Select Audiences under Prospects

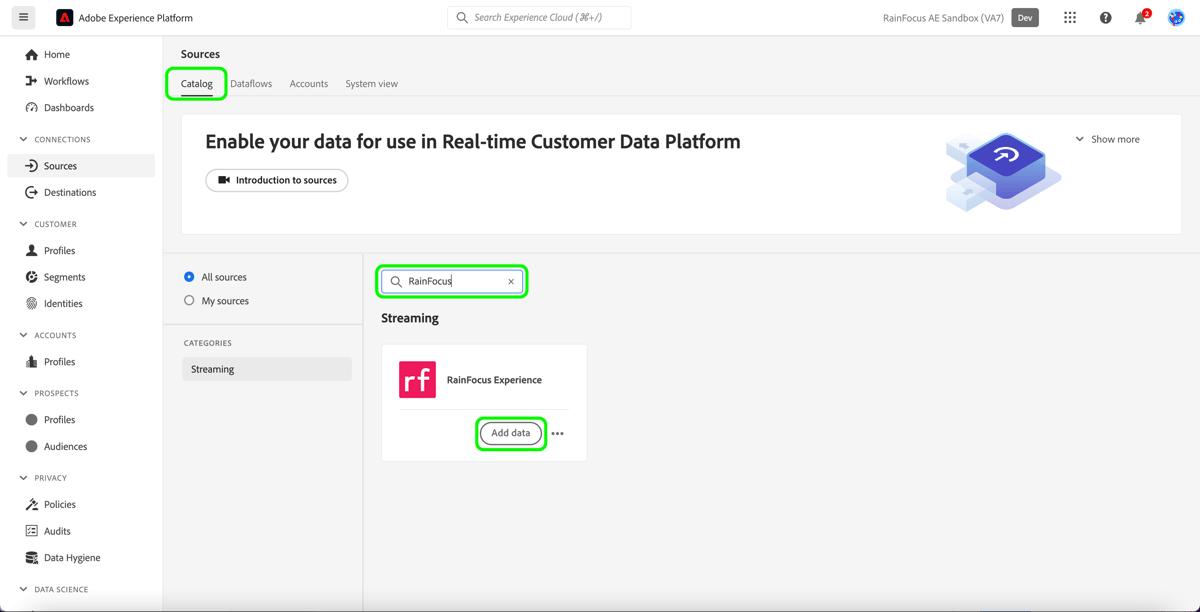(68, 446)
